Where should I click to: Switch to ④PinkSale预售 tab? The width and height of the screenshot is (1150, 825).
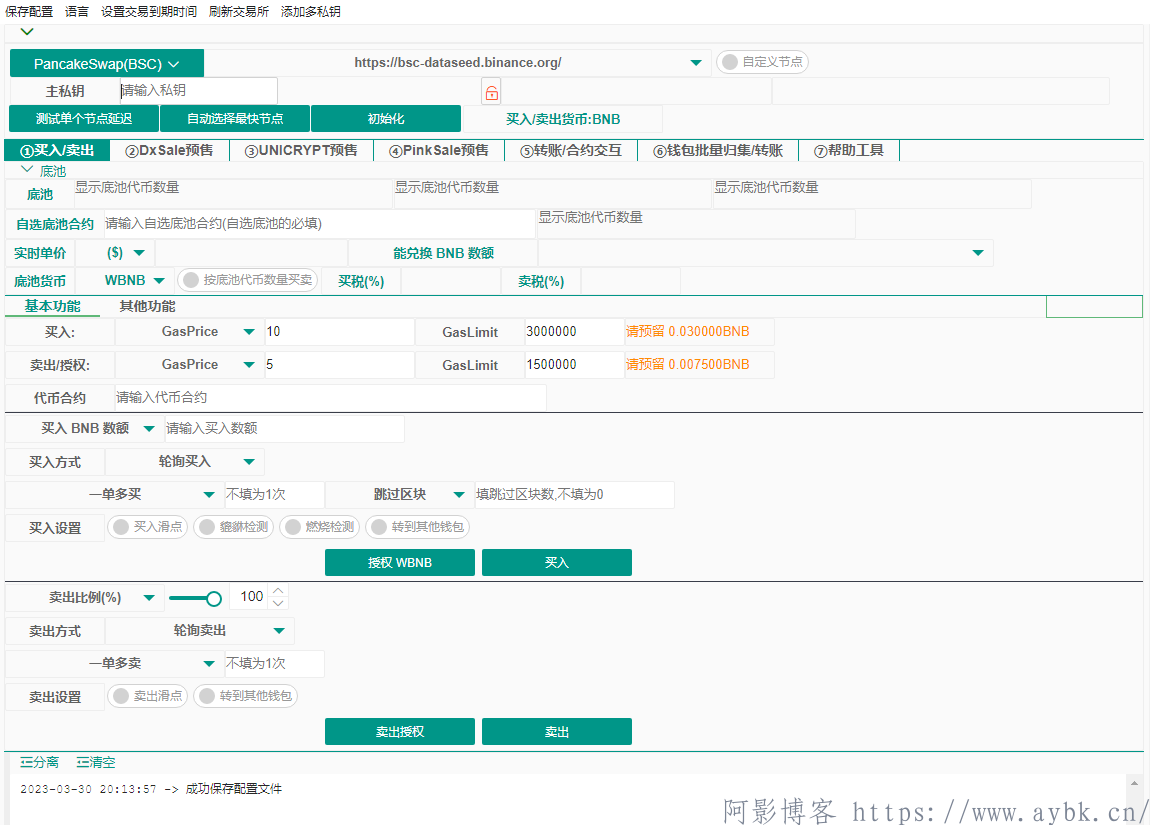439,150
